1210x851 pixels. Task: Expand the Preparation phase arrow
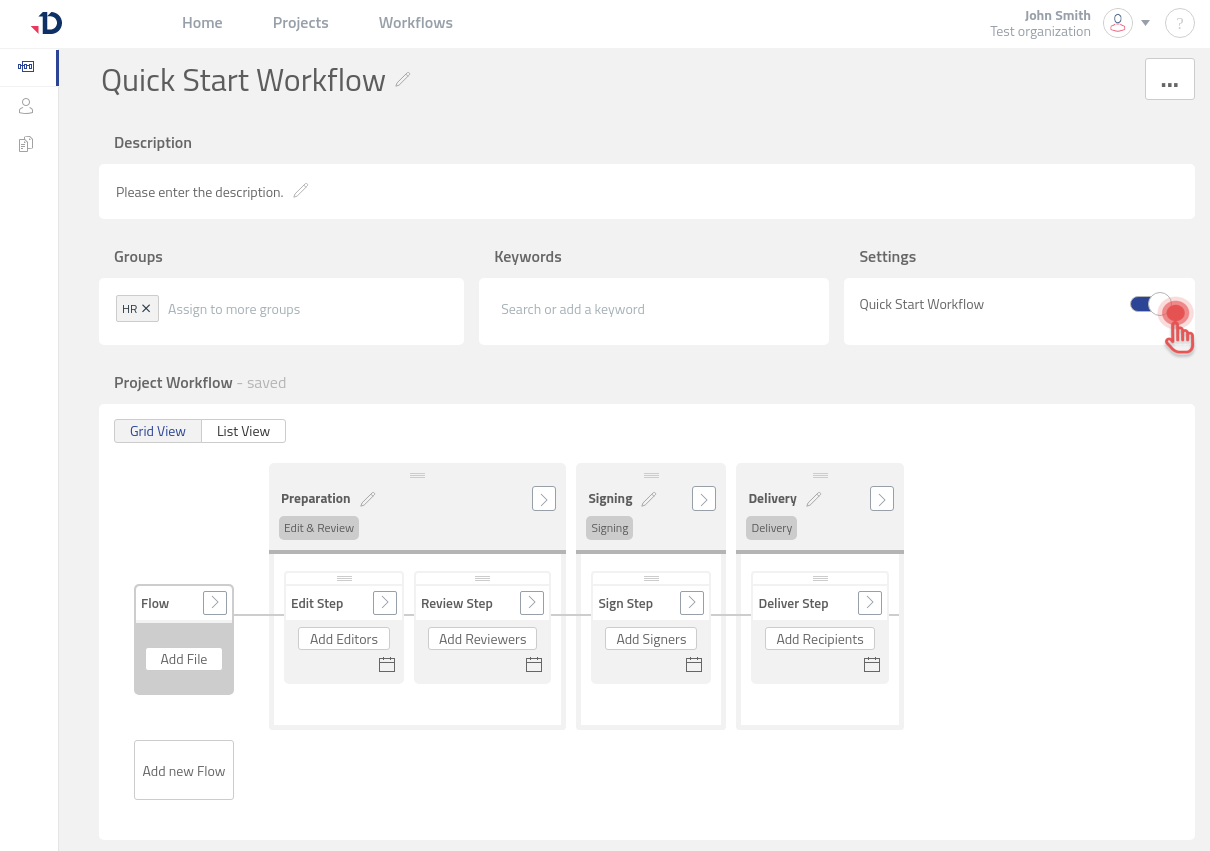pos(543,499)
